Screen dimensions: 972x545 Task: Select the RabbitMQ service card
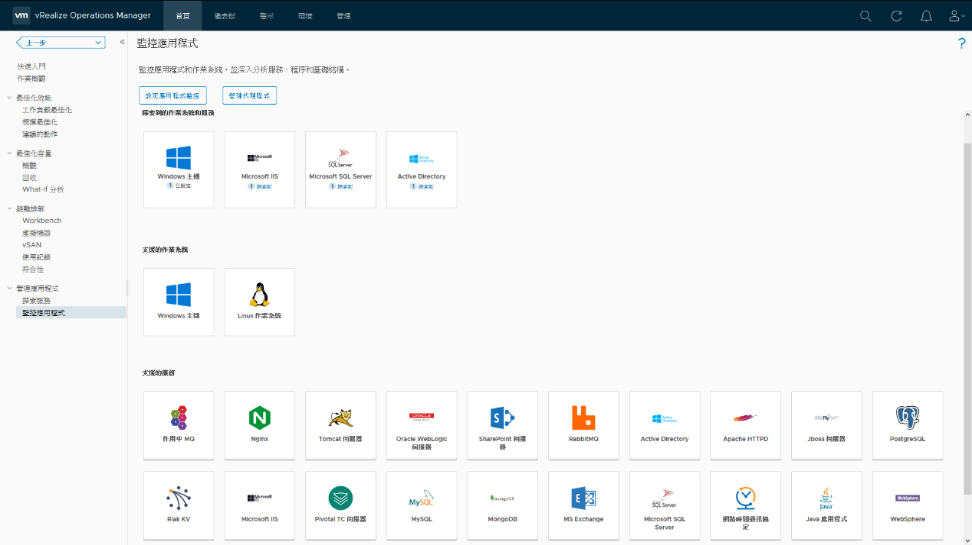[x=583, y=425]
